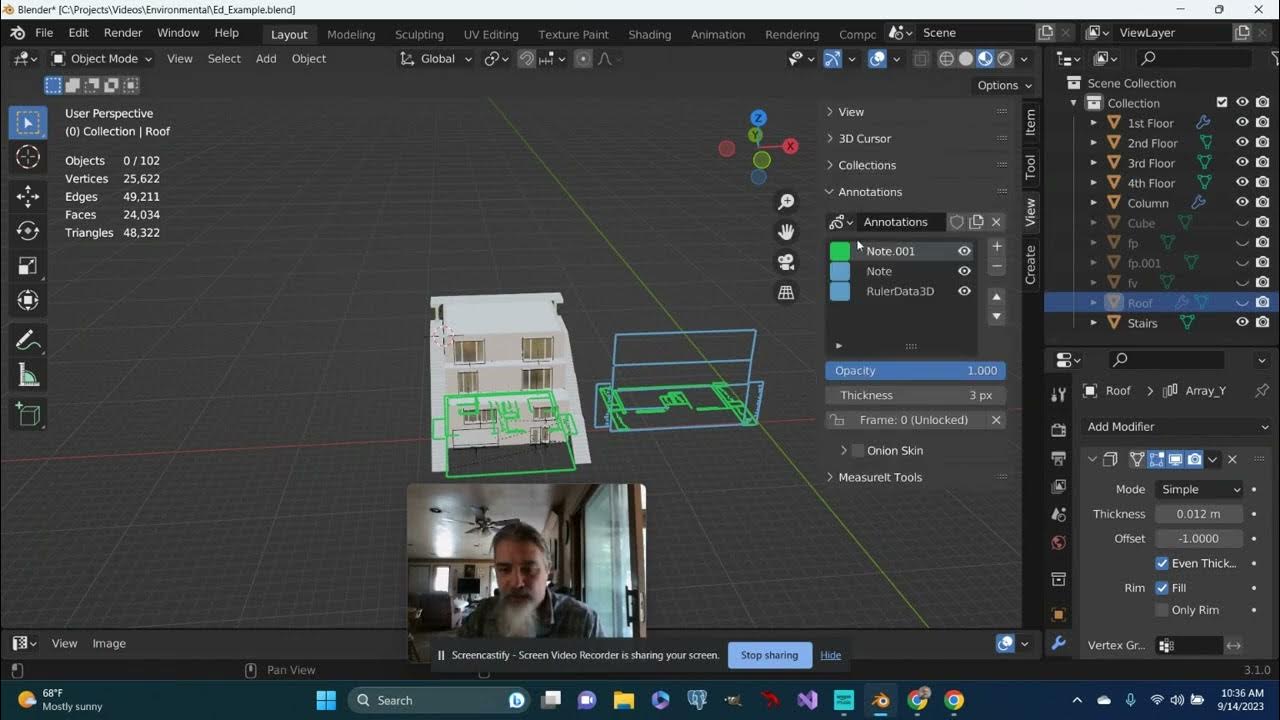The height and width of the screenshot is (720, 1280).
Task: Click the viewport zoom magnifier icon
Action: click(x=786, y=202)
